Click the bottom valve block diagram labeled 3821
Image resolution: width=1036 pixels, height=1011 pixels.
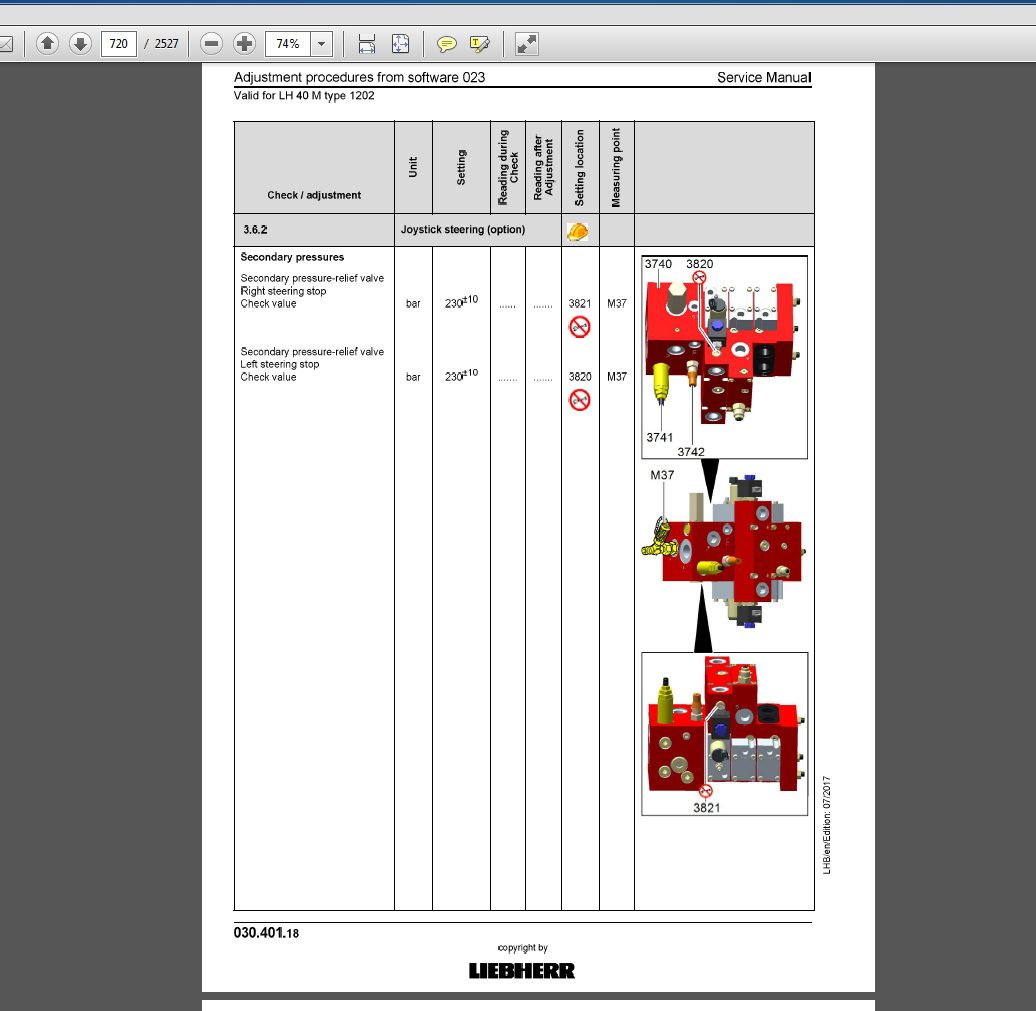click(x=724, y=734)
